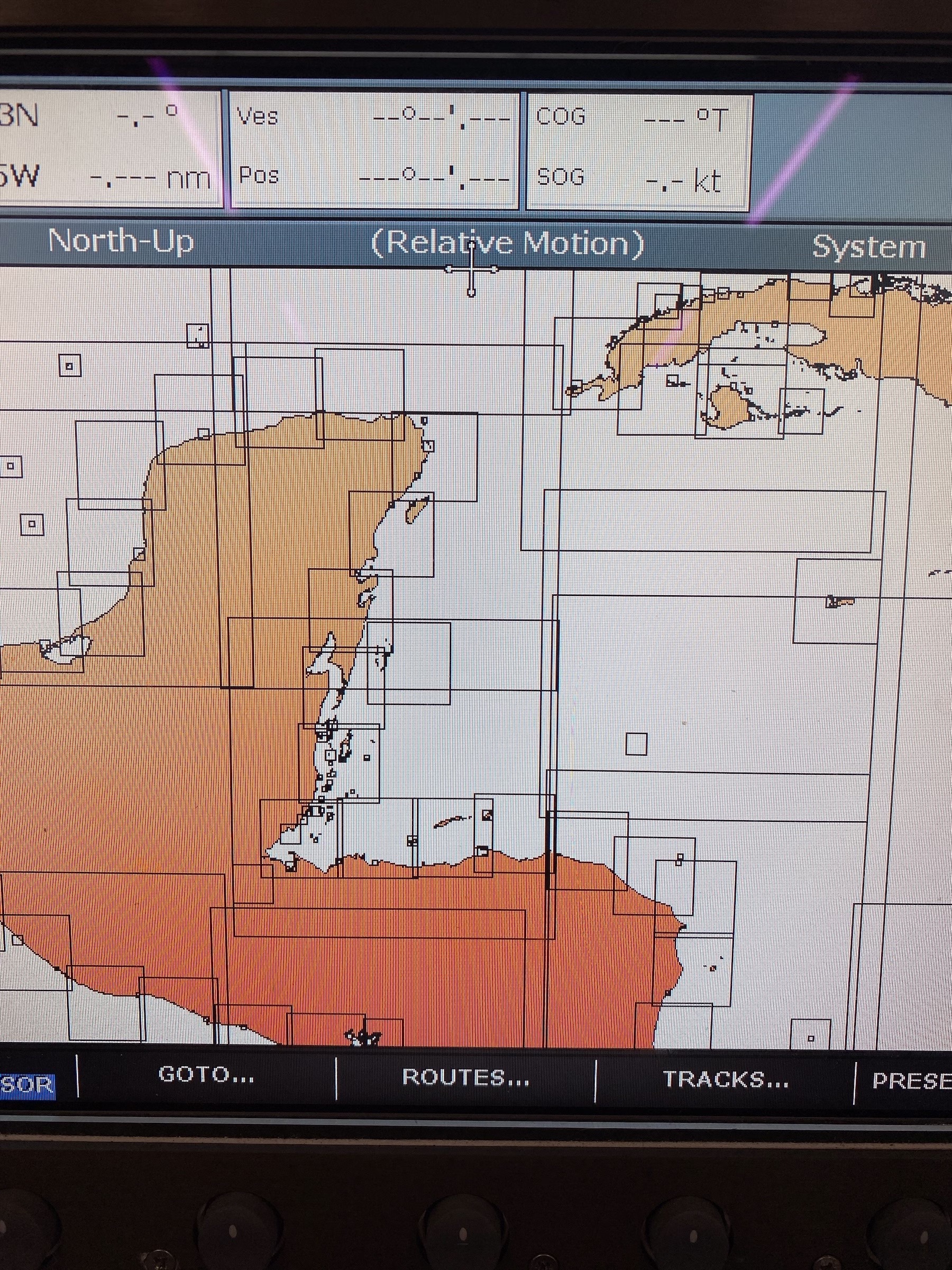Select the System status label
This screenshot has height=1270, width=952.
(x=869, y=248)
